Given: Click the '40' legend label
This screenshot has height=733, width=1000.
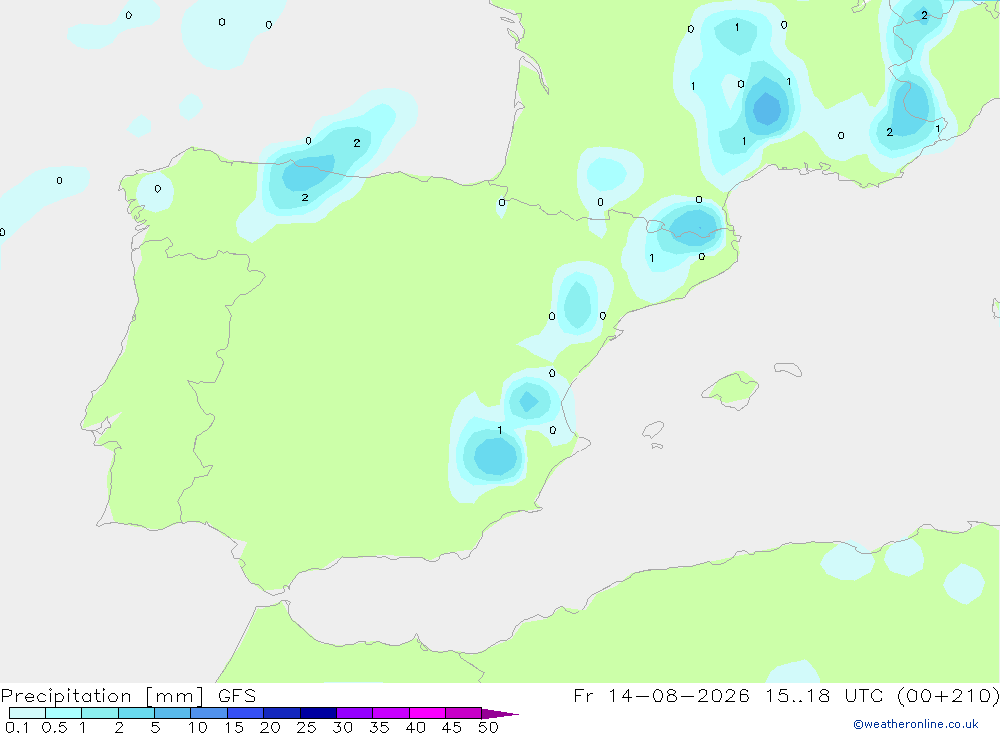Looking at the screenshot, I should pos(415,727).
